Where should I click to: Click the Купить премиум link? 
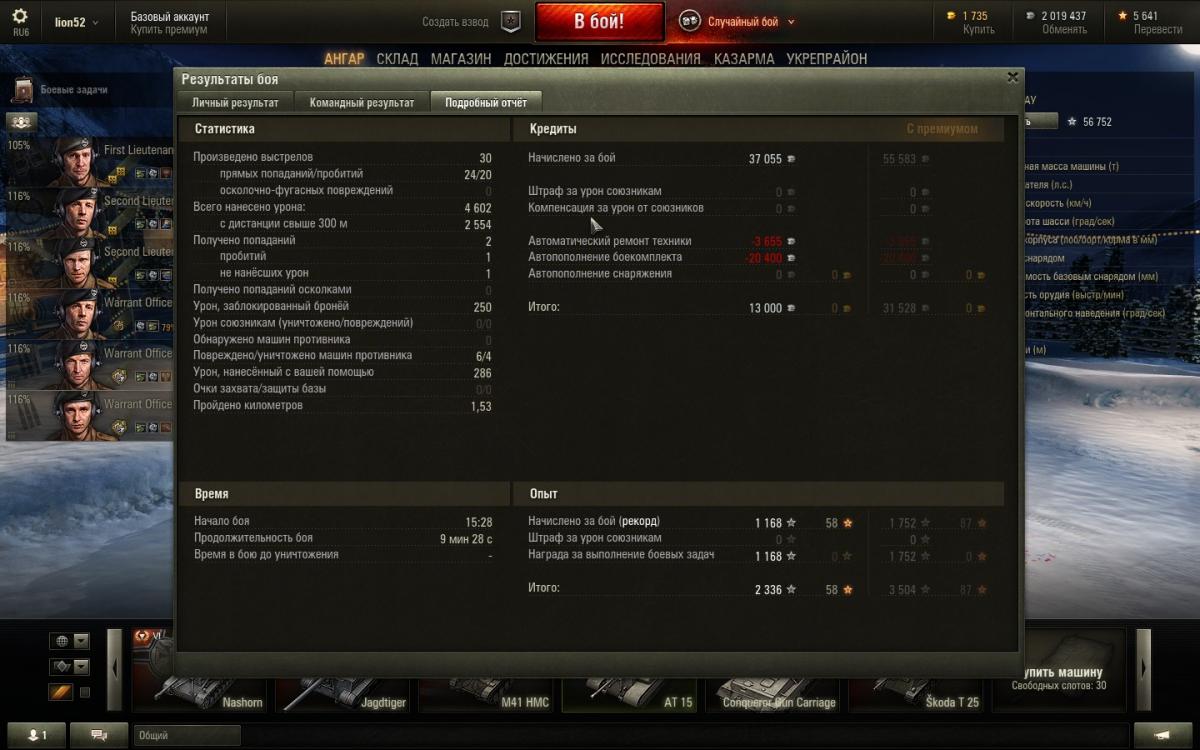coord(169,30)
